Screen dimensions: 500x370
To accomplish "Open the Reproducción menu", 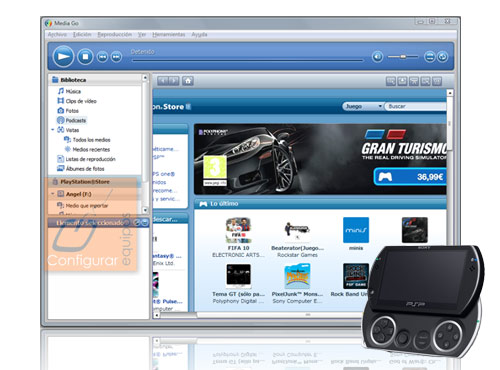I will click(114, 35).
